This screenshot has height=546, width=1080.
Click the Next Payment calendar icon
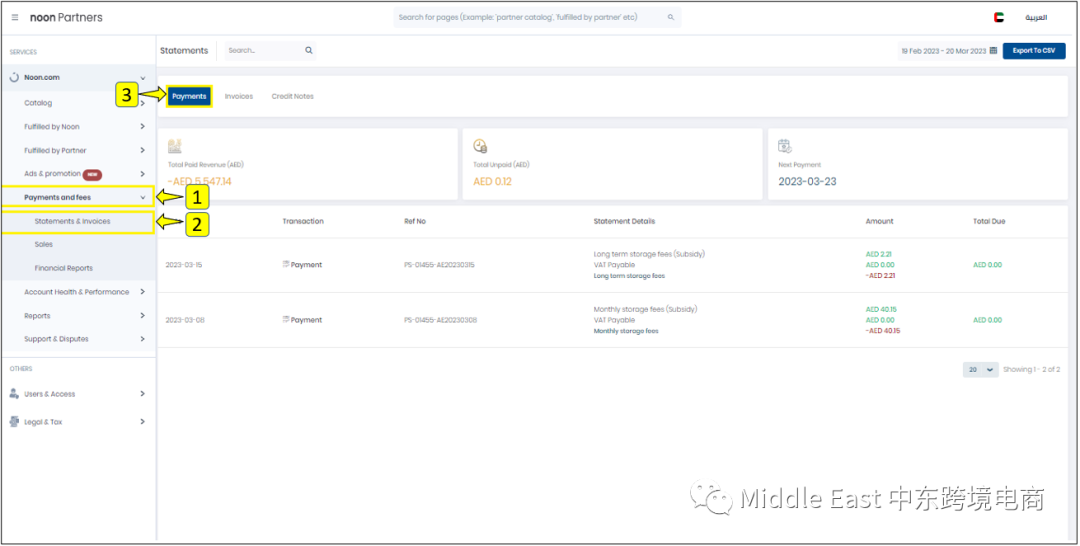pos(785,146)
